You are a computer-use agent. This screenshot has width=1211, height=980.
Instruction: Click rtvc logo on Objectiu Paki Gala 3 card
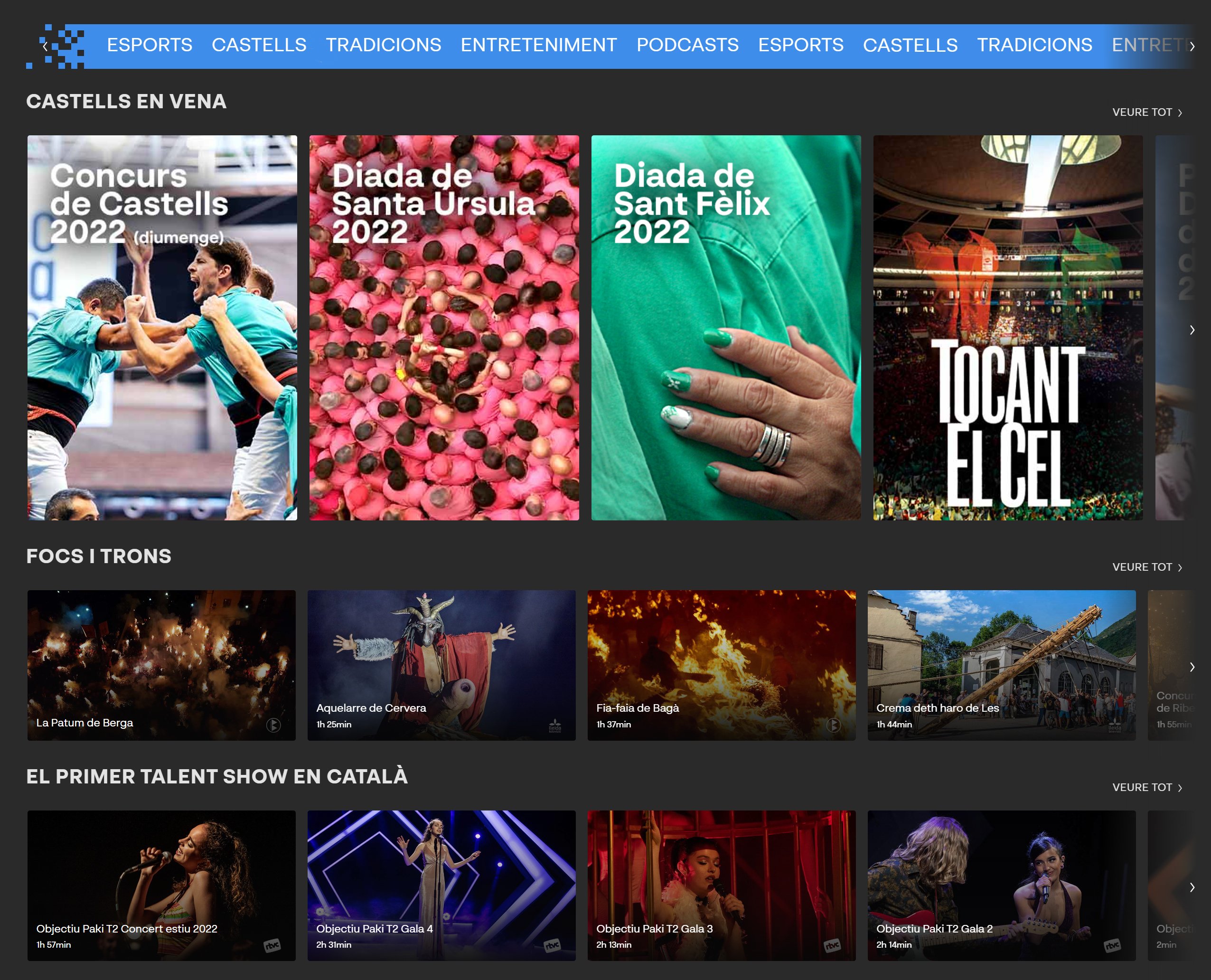click(x=832, y=945)
